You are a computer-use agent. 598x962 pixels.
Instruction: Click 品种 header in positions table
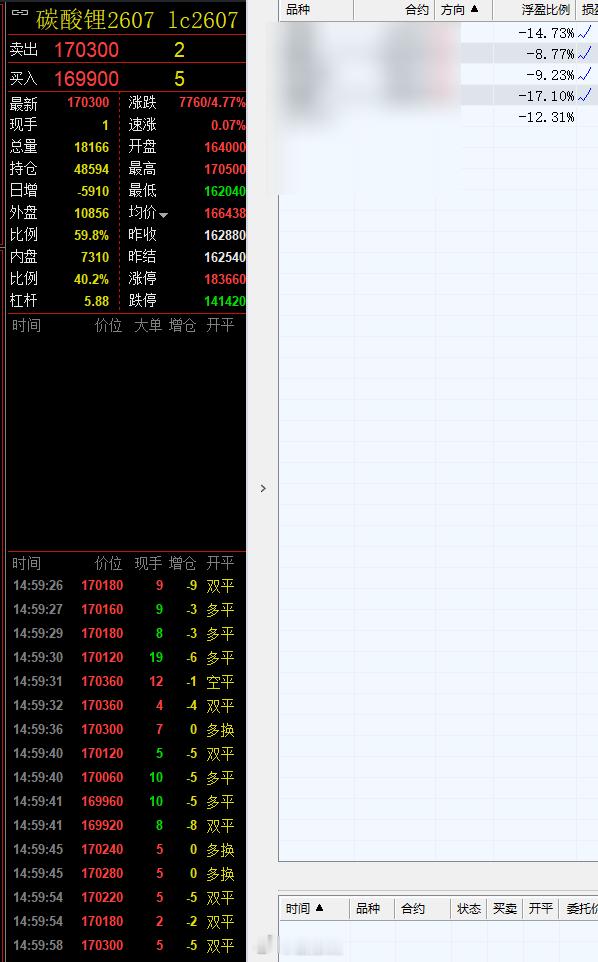click(298, 10)
